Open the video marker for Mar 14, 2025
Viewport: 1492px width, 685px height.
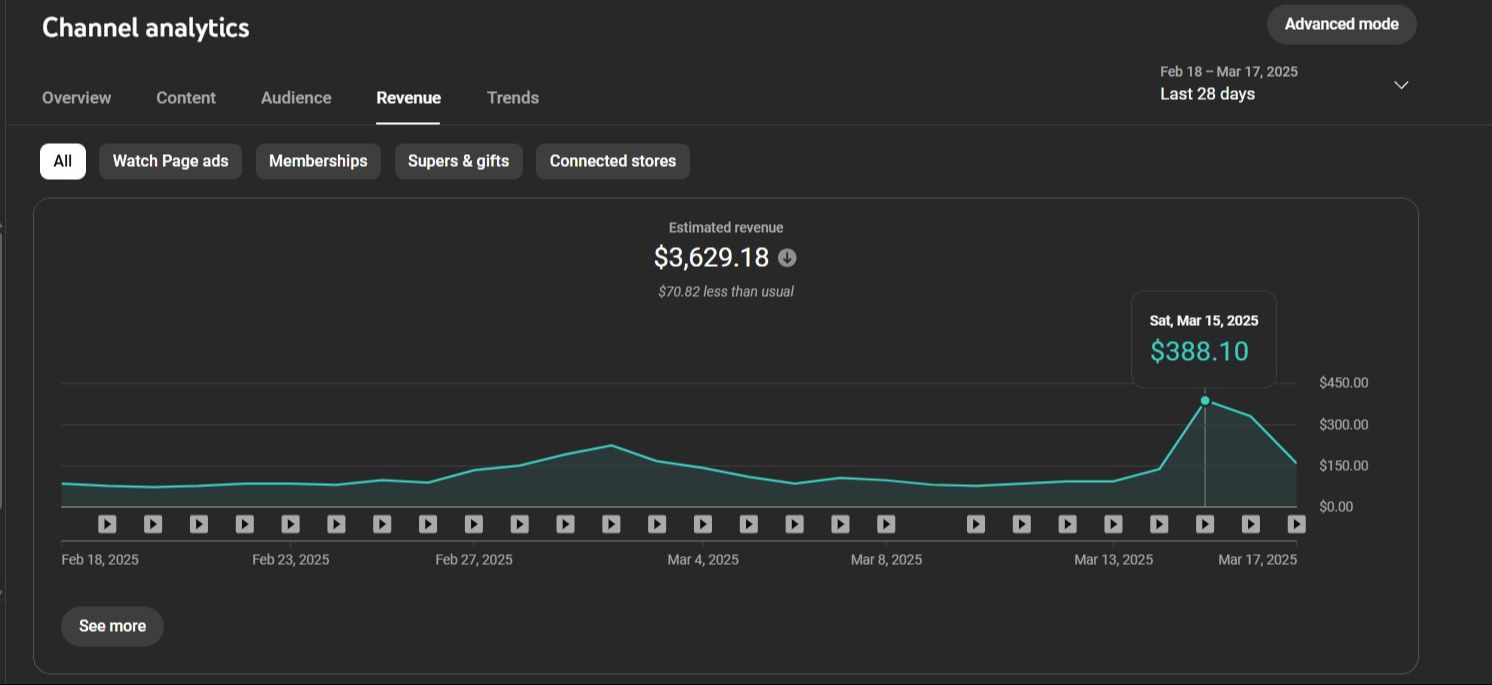[x=1159, y=524]
